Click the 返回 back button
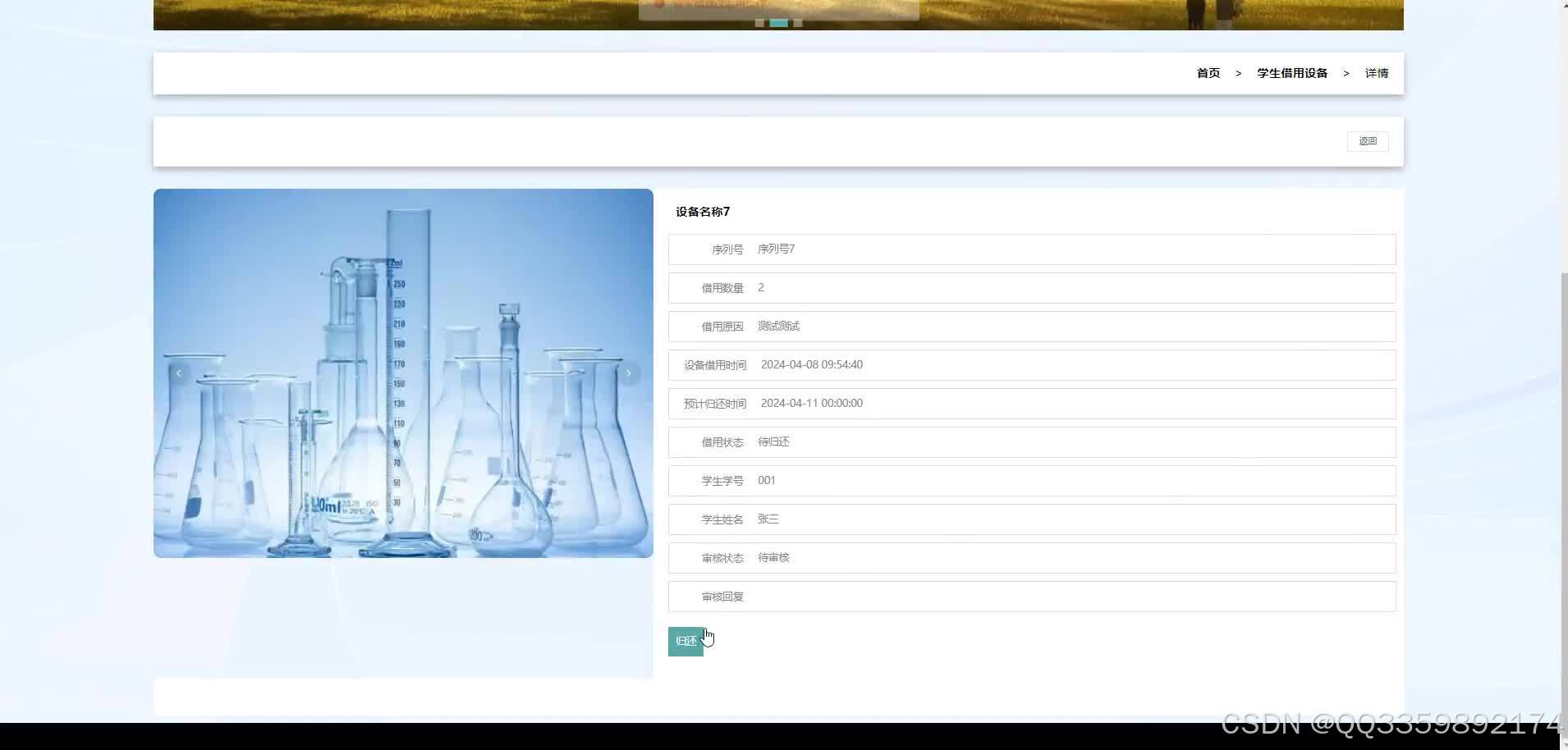 1368,141
